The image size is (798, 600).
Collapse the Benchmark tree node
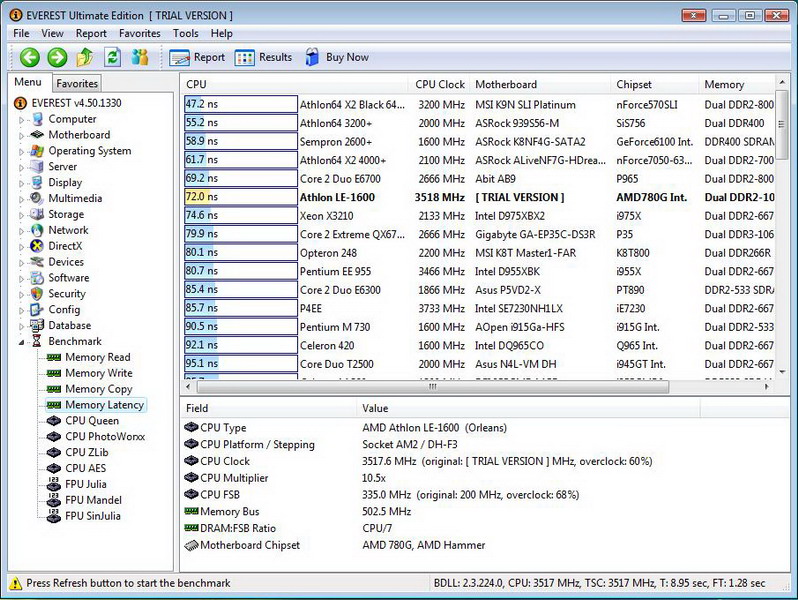22,342
